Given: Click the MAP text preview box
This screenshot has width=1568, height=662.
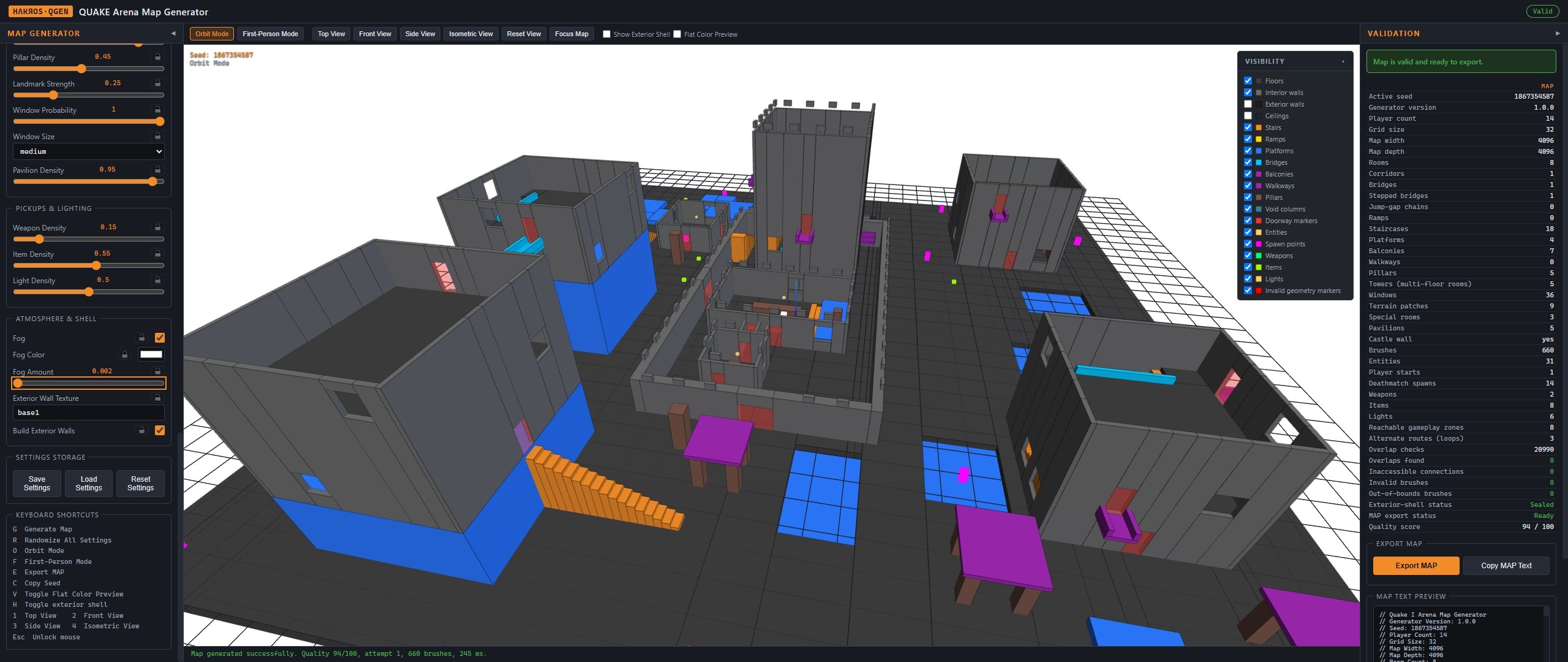Looking at the screenshot, I should pyautogui.click(x=1461, y=634).
